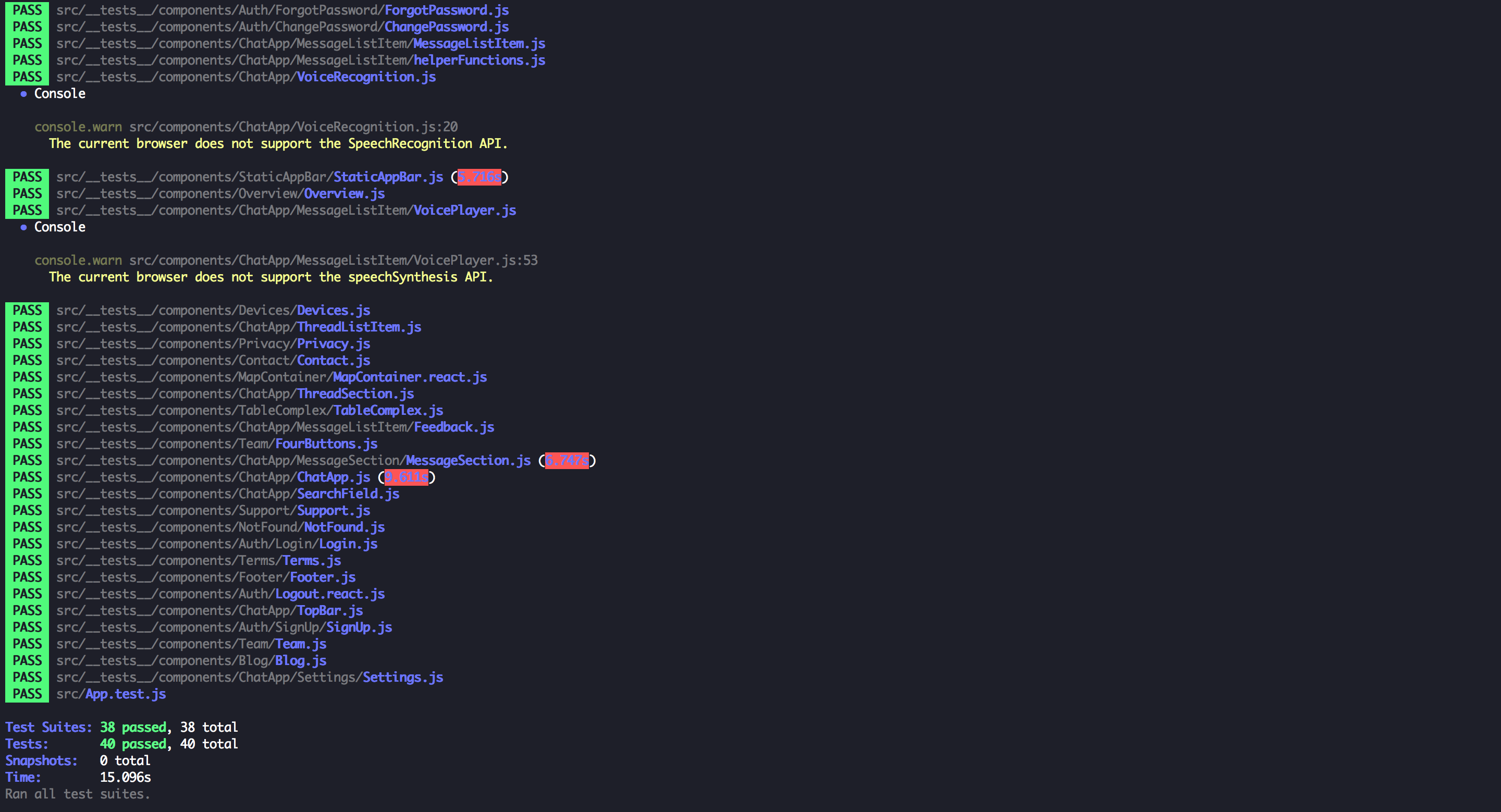
Task: Click the 'Ran all test suites.' line
Action: click(x=78, y=794)
